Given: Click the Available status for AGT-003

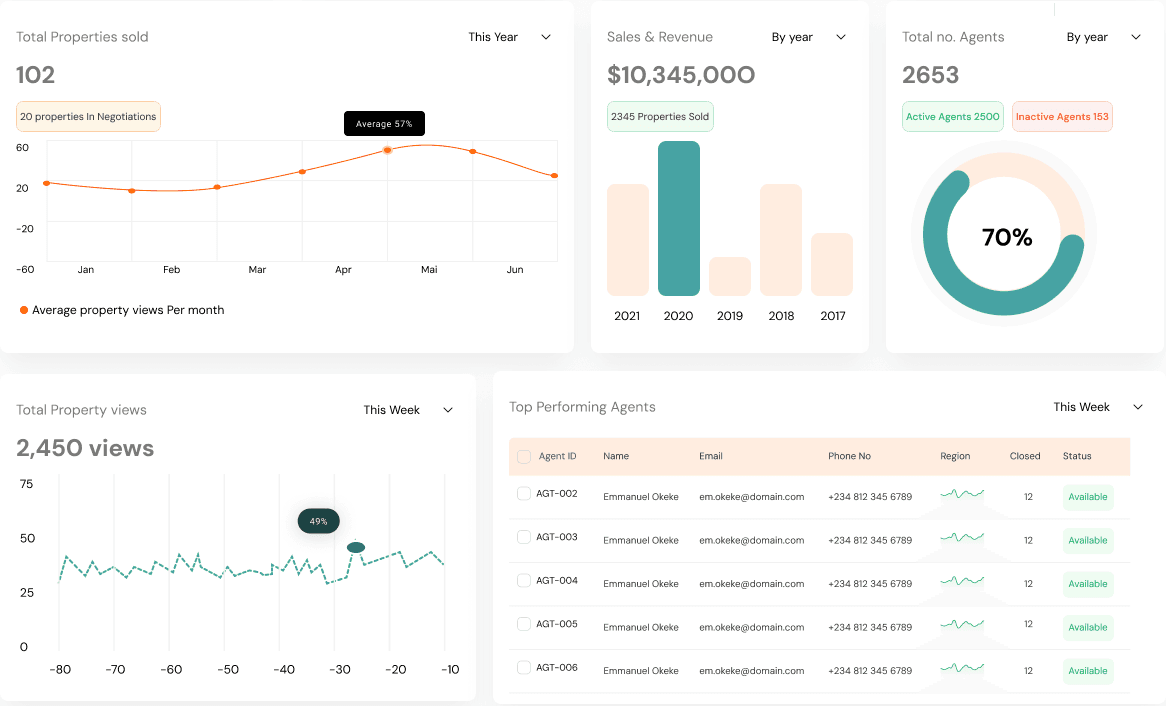Looking at the screenshot, I should pos(1088,541).
